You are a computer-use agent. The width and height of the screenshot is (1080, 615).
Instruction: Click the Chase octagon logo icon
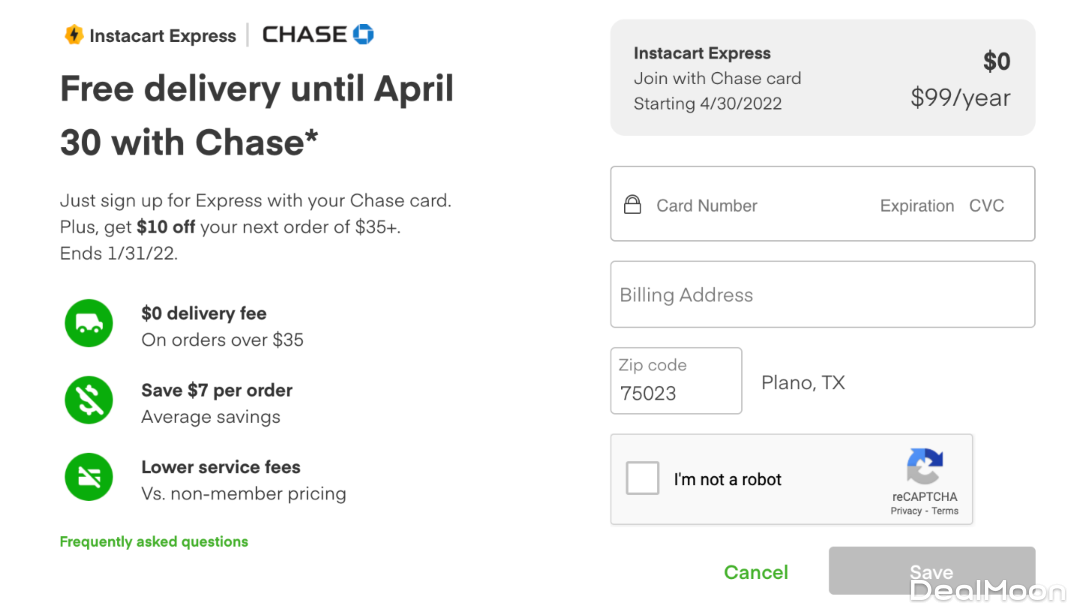363,34
